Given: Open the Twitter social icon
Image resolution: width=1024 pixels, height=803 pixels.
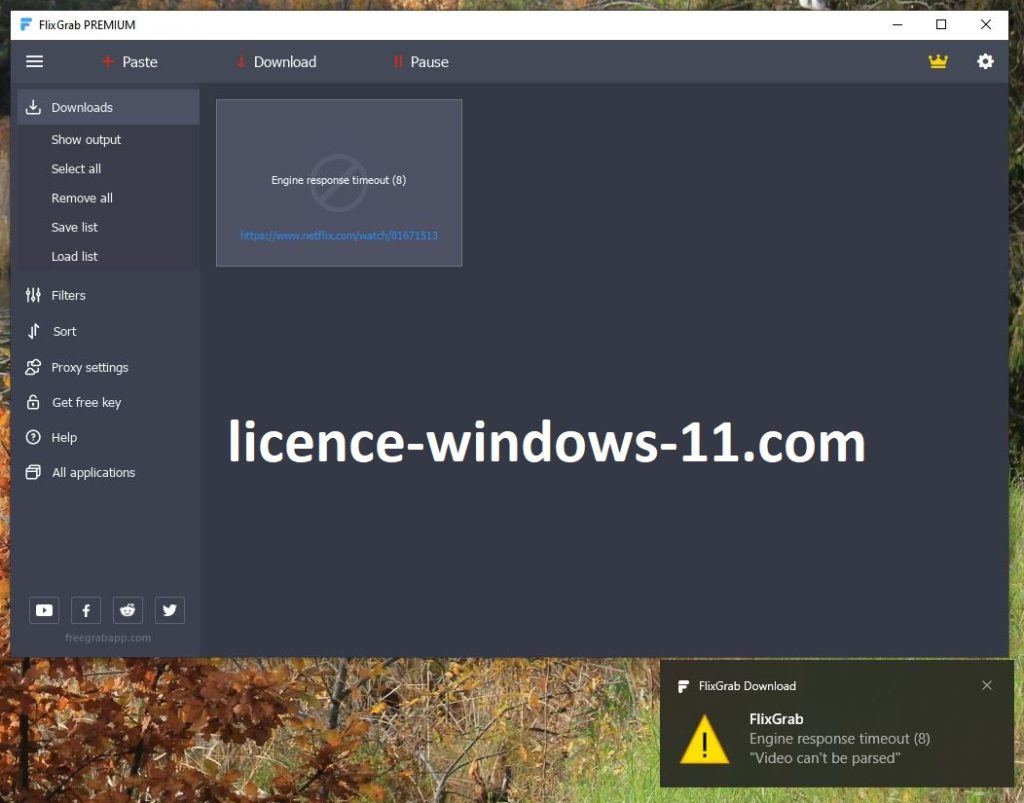Looking at the screenshot, I should coord(170,610).
